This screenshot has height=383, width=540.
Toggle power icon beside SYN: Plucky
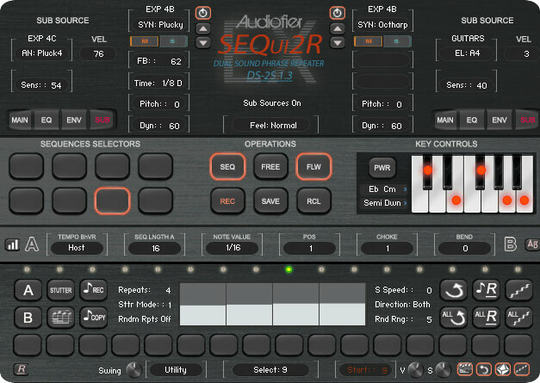tap(203, 13)
